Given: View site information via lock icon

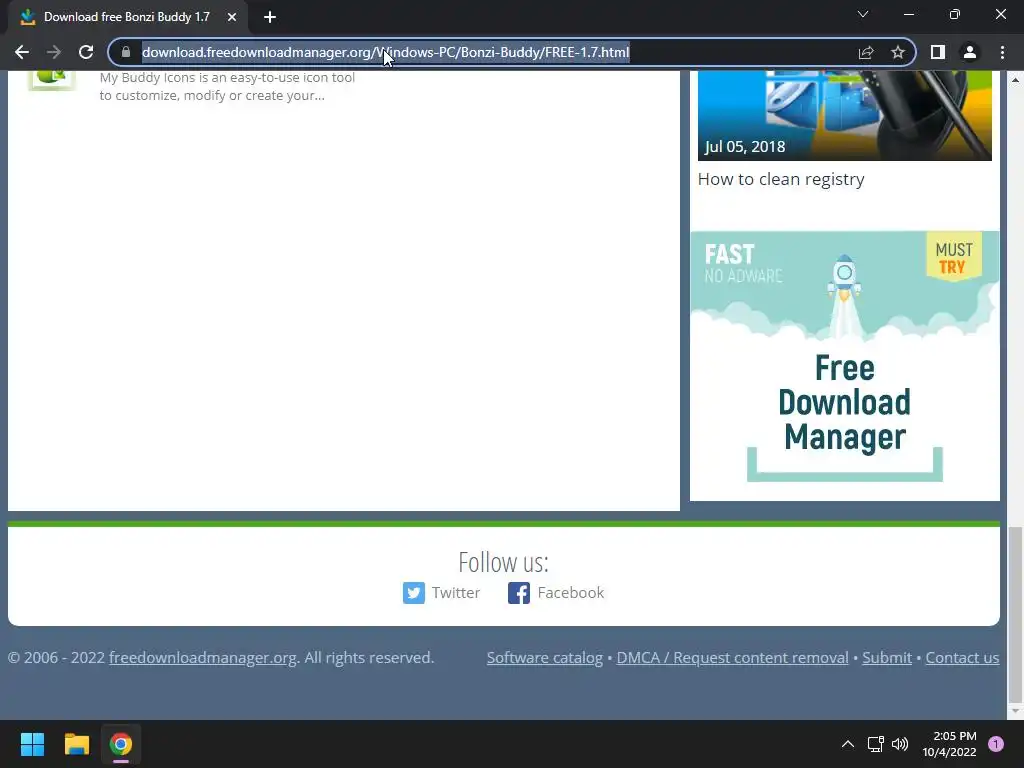Looking at the screenshot, I should point(126,52).
